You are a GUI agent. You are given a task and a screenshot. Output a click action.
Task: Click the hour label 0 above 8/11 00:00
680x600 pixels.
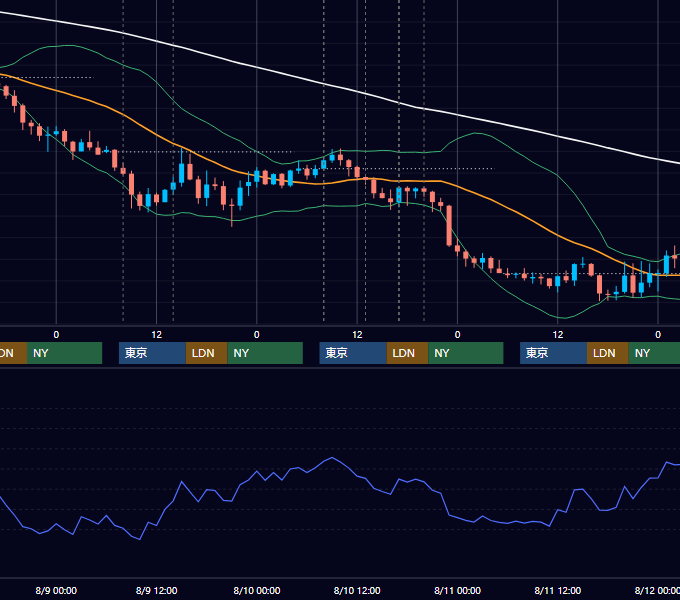point(458,335)
